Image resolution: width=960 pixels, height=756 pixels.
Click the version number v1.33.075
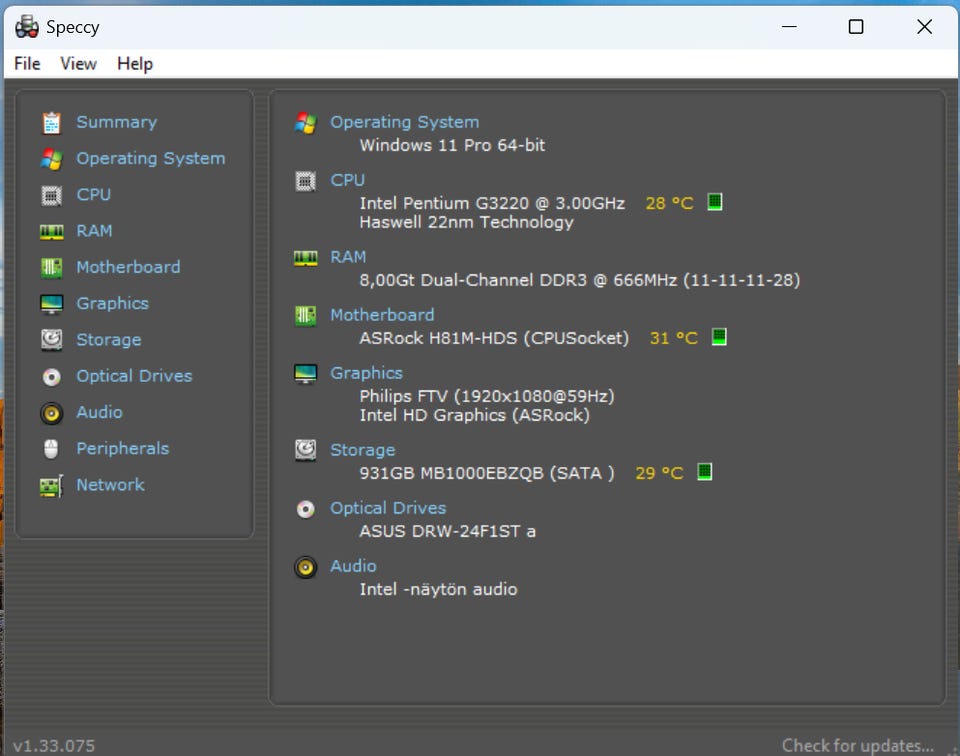(54, 746)
